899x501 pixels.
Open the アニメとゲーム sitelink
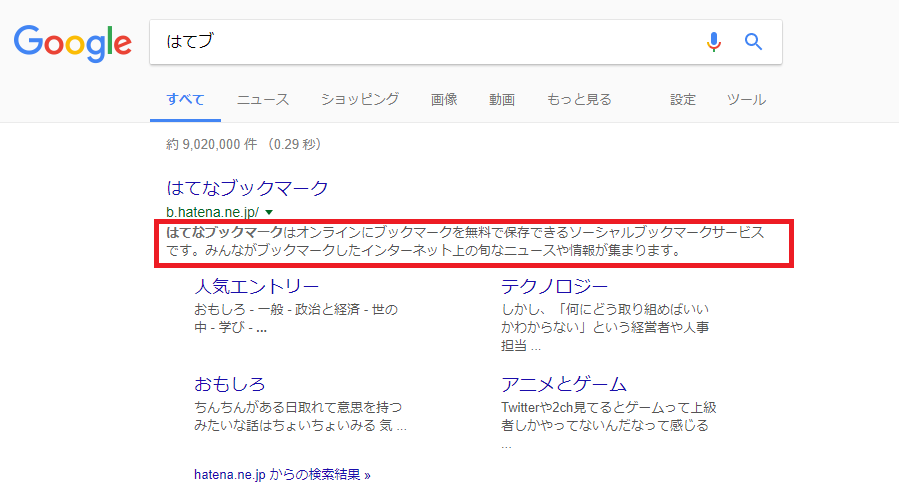tap(564, 383)
